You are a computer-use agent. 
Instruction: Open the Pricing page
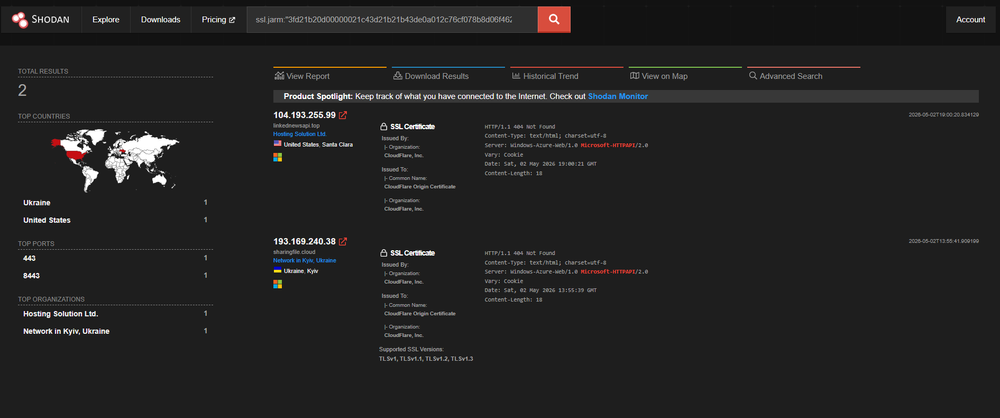point(218,20)
